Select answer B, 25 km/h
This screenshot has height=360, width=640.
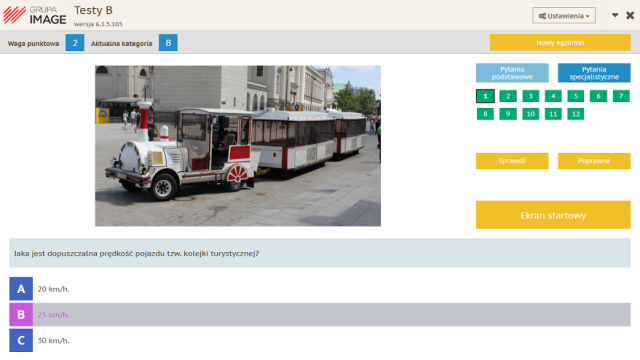[320, 314]
